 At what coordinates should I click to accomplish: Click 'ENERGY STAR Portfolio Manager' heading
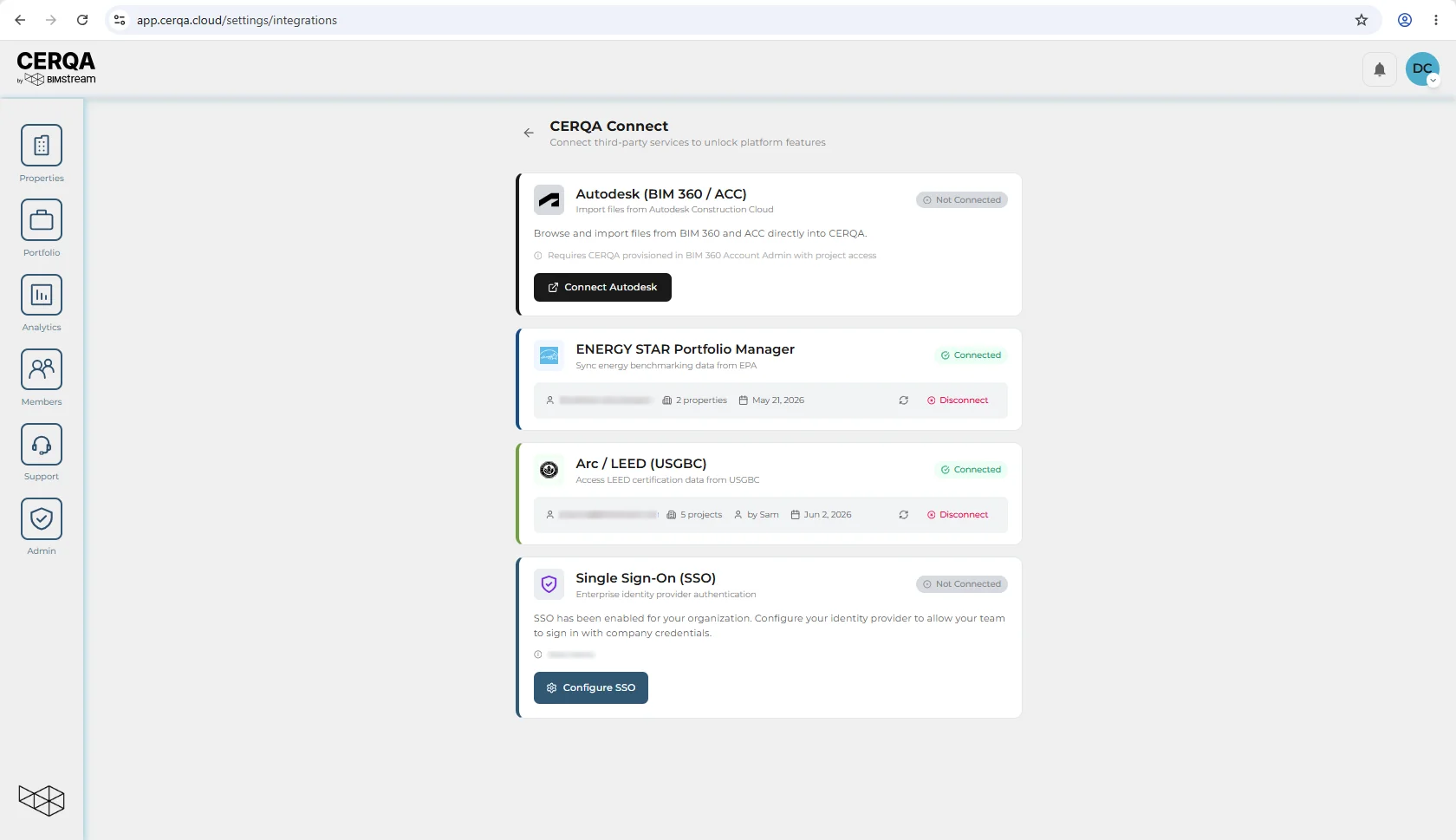[685, 349]
